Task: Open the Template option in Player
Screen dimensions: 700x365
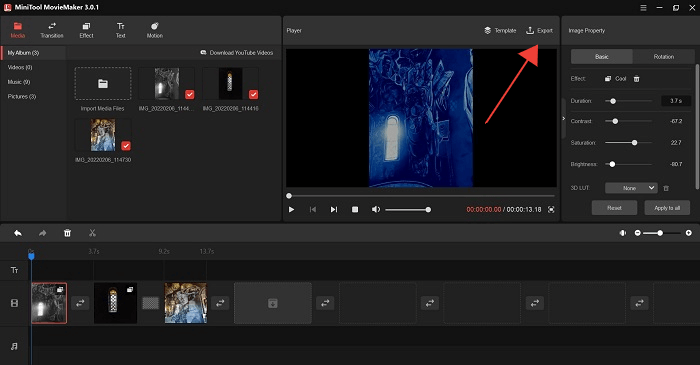Action: point(500,30)
